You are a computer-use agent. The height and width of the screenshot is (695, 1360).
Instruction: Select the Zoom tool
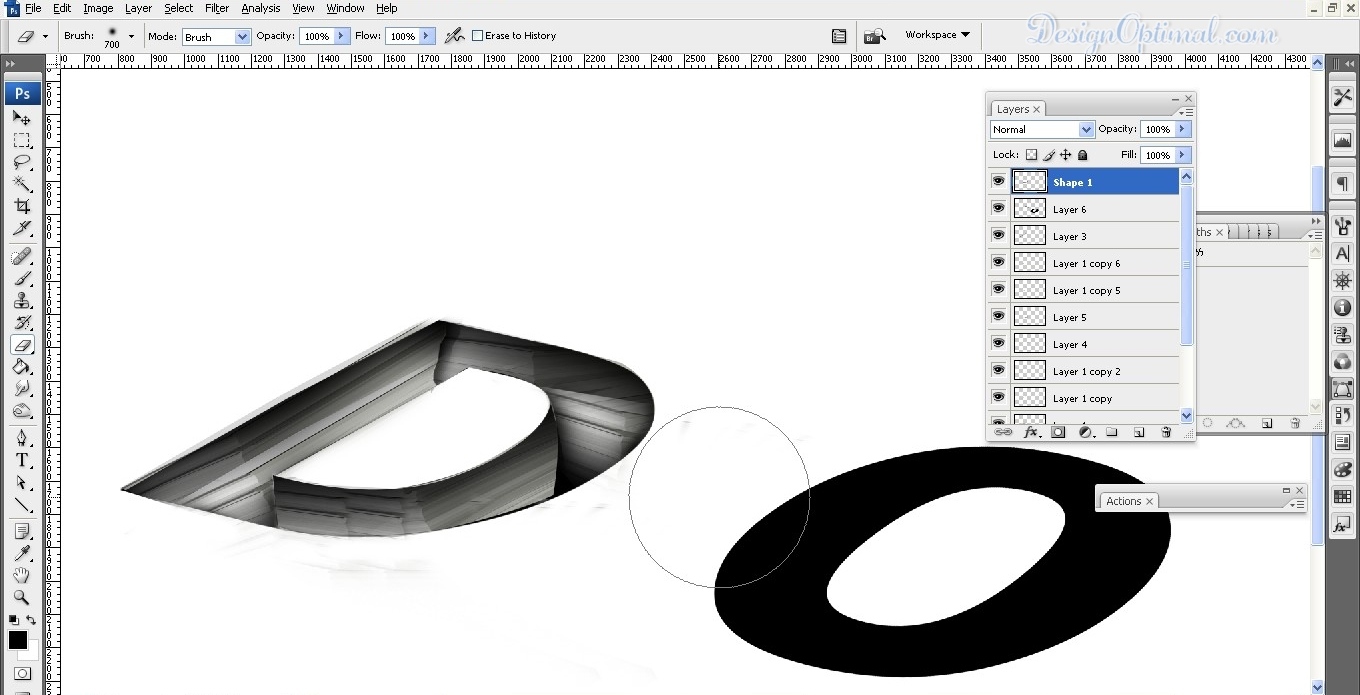pyautogui.click(x=22, y=597)
